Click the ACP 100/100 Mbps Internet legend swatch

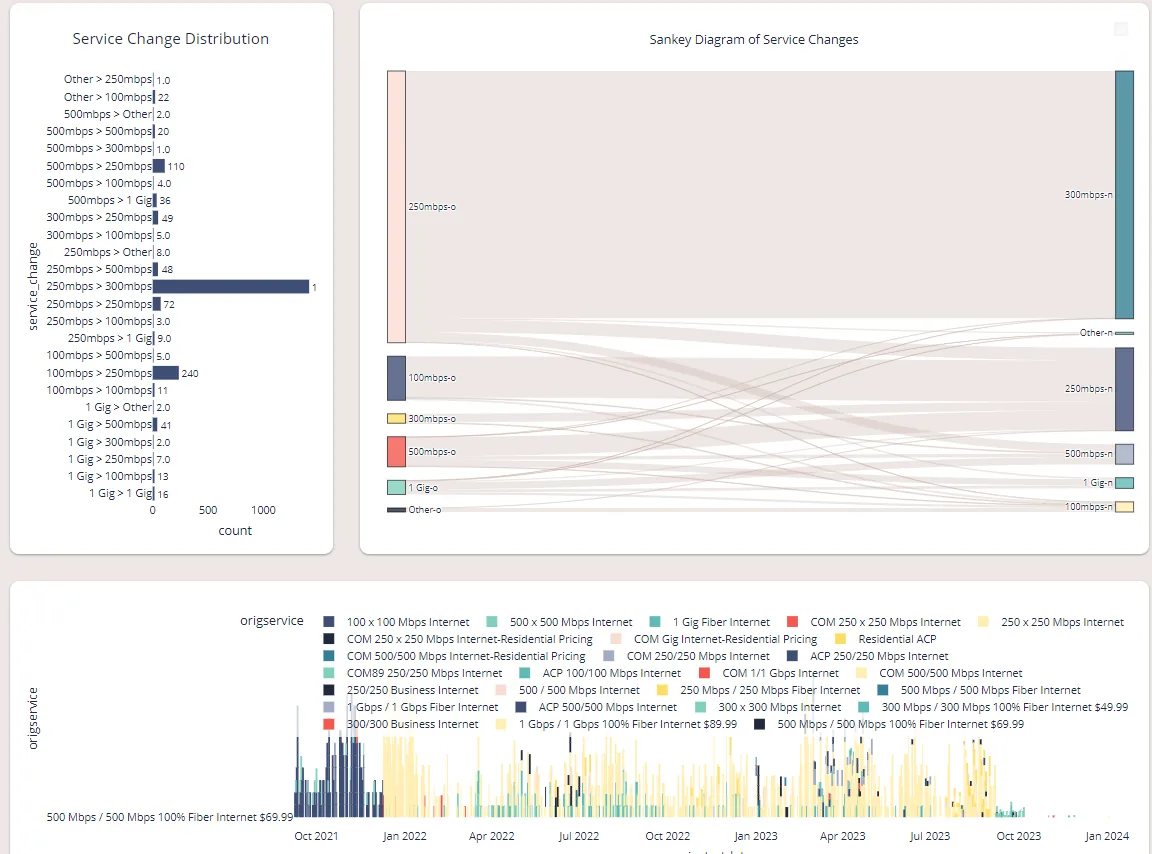(525, 672)
